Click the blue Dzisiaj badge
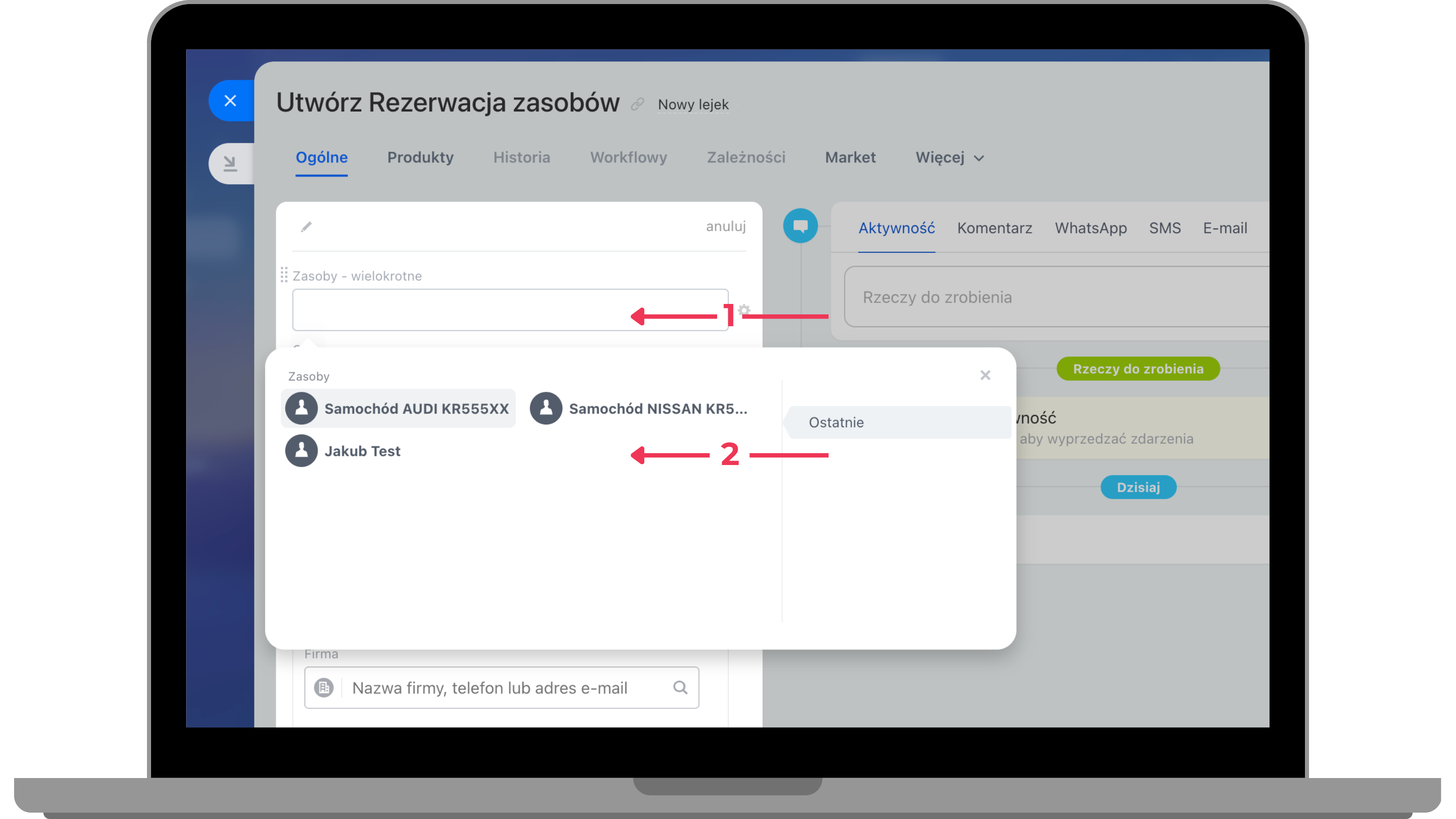Viewport: 1456px width, 819px height. [1138, 487]
